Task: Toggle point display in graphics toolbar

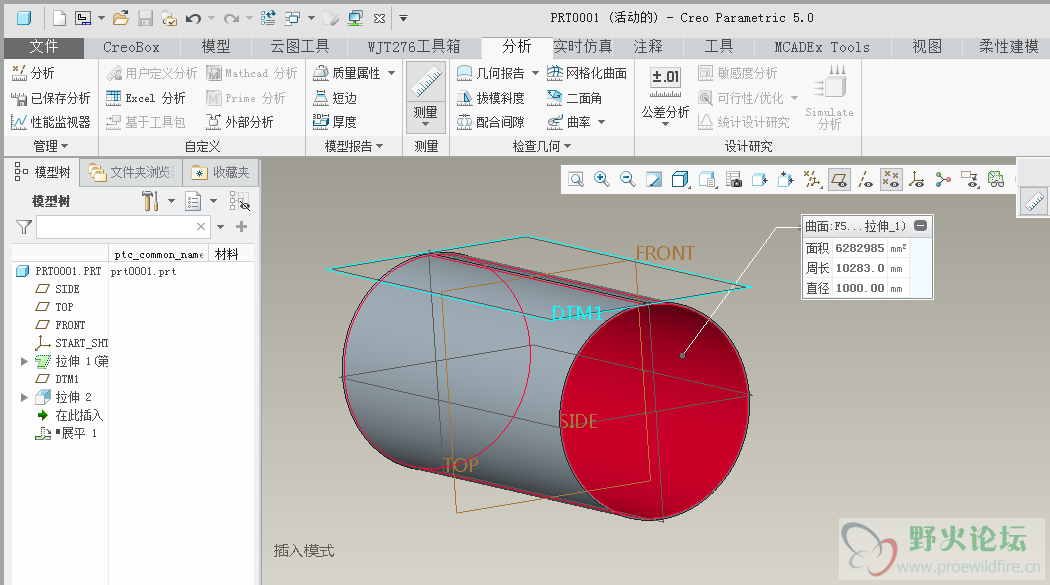Action: [x=891, y=179]
